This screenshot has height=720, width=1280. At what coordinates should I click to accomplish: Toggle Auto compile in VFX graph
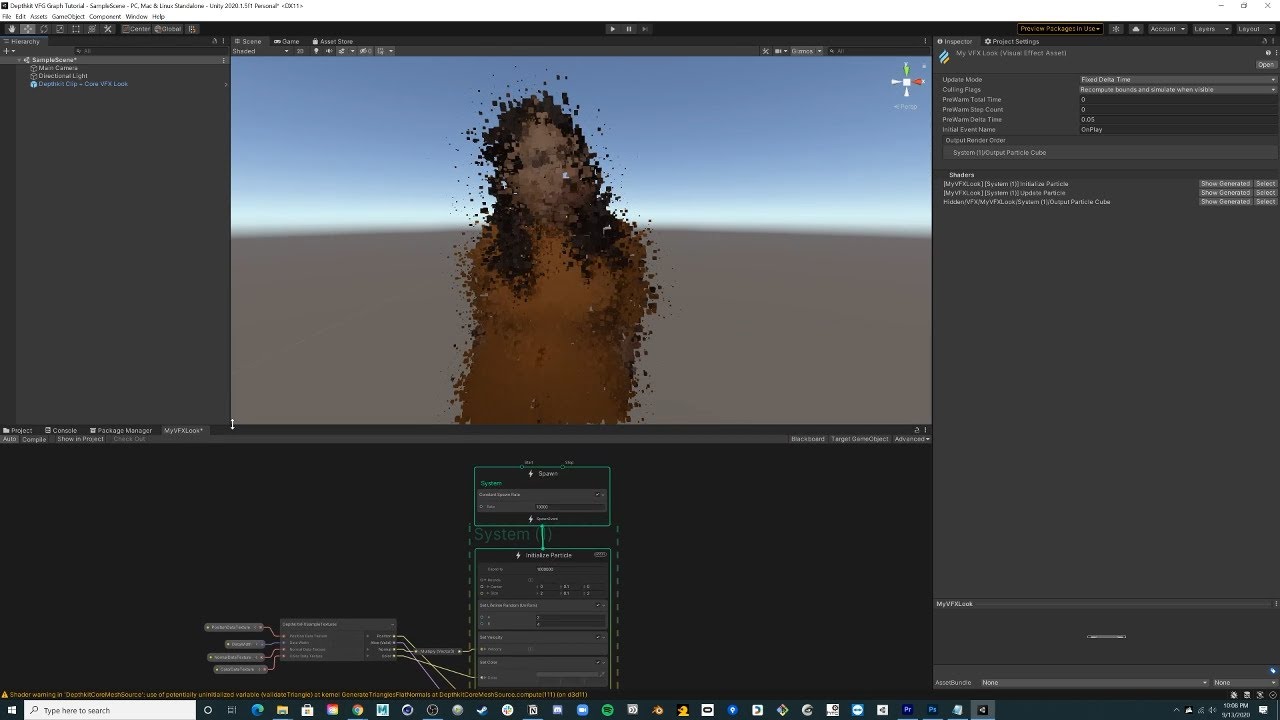click(10, 439)
